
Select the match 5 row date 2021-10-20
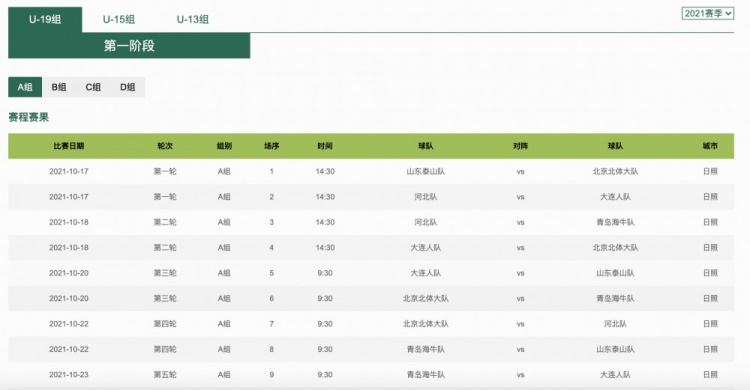point(69,273)
